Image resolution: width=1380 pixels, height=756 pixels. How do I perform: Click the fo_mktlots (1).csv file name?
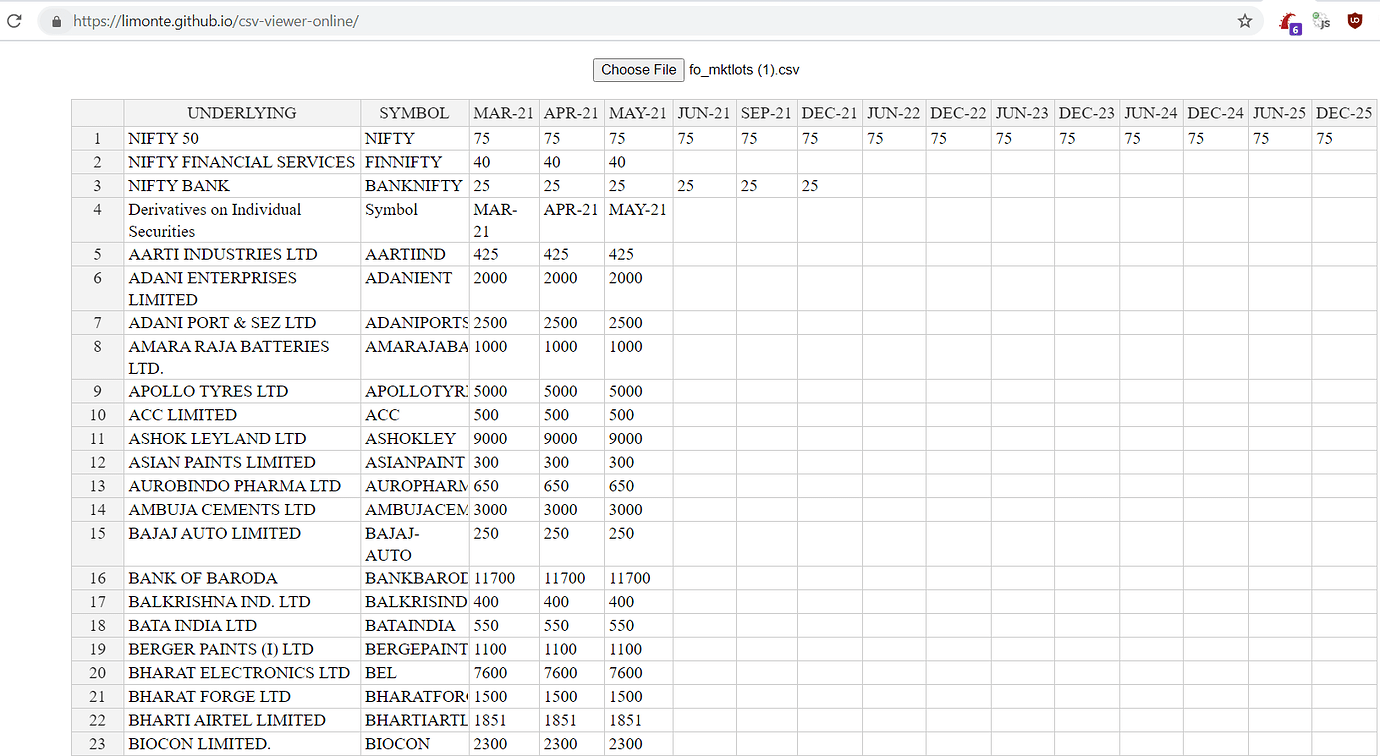(744, 70)
